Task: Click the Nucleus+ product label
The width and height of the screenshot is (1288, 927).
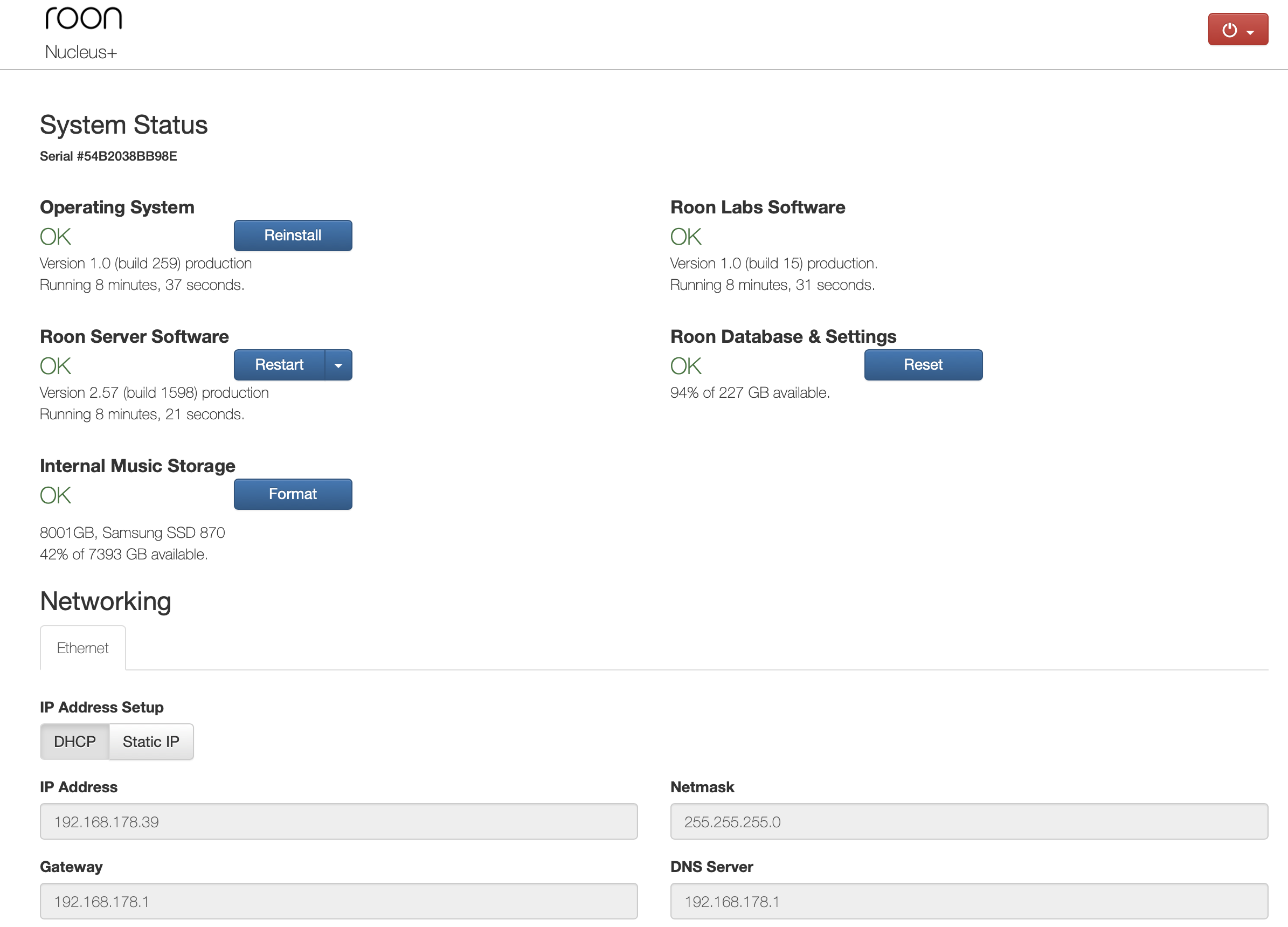Action: tap(81, 52)
